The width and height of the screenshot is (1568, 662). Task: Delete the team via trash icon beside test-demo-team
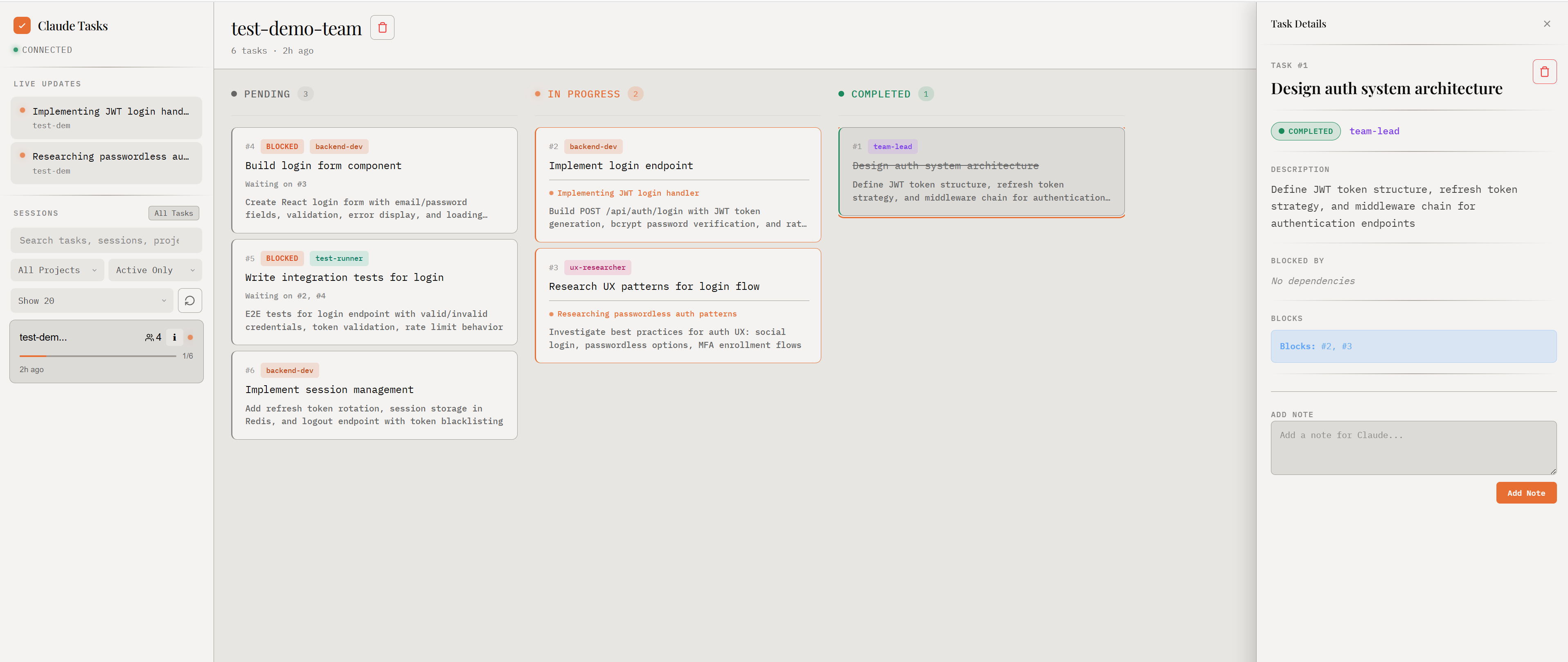coord(382,27)
